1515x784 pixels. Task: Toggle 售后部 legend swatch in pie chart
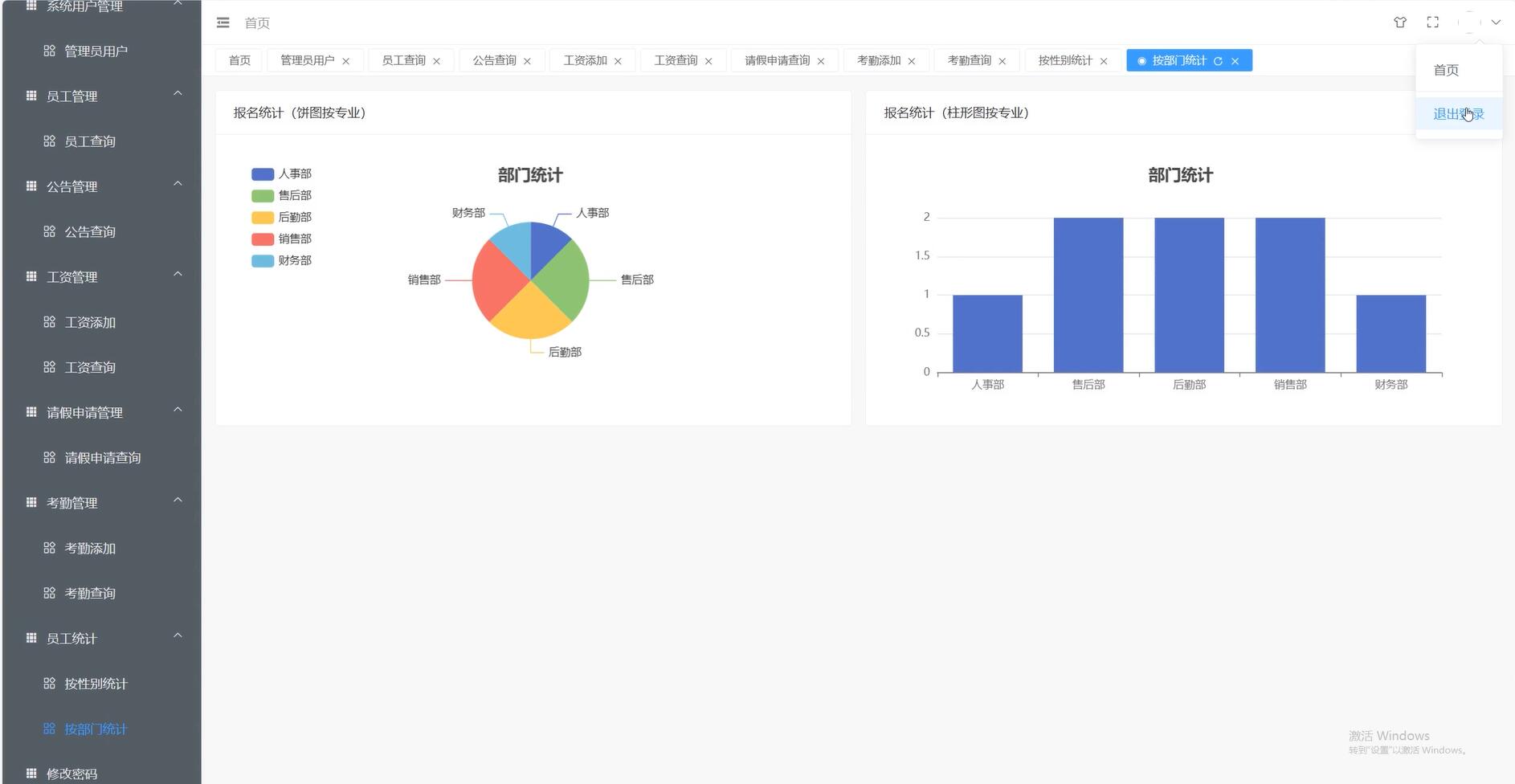263,196
